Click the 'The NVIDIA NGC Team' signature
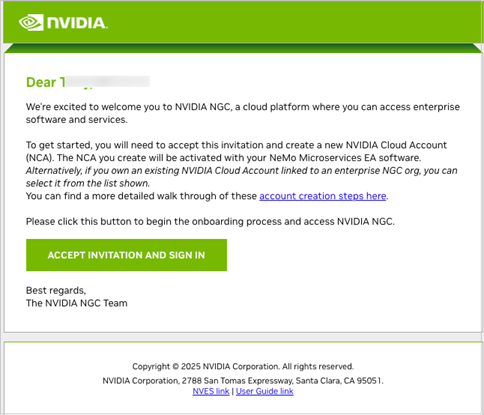The image size is (484, 415). [77, 303]
